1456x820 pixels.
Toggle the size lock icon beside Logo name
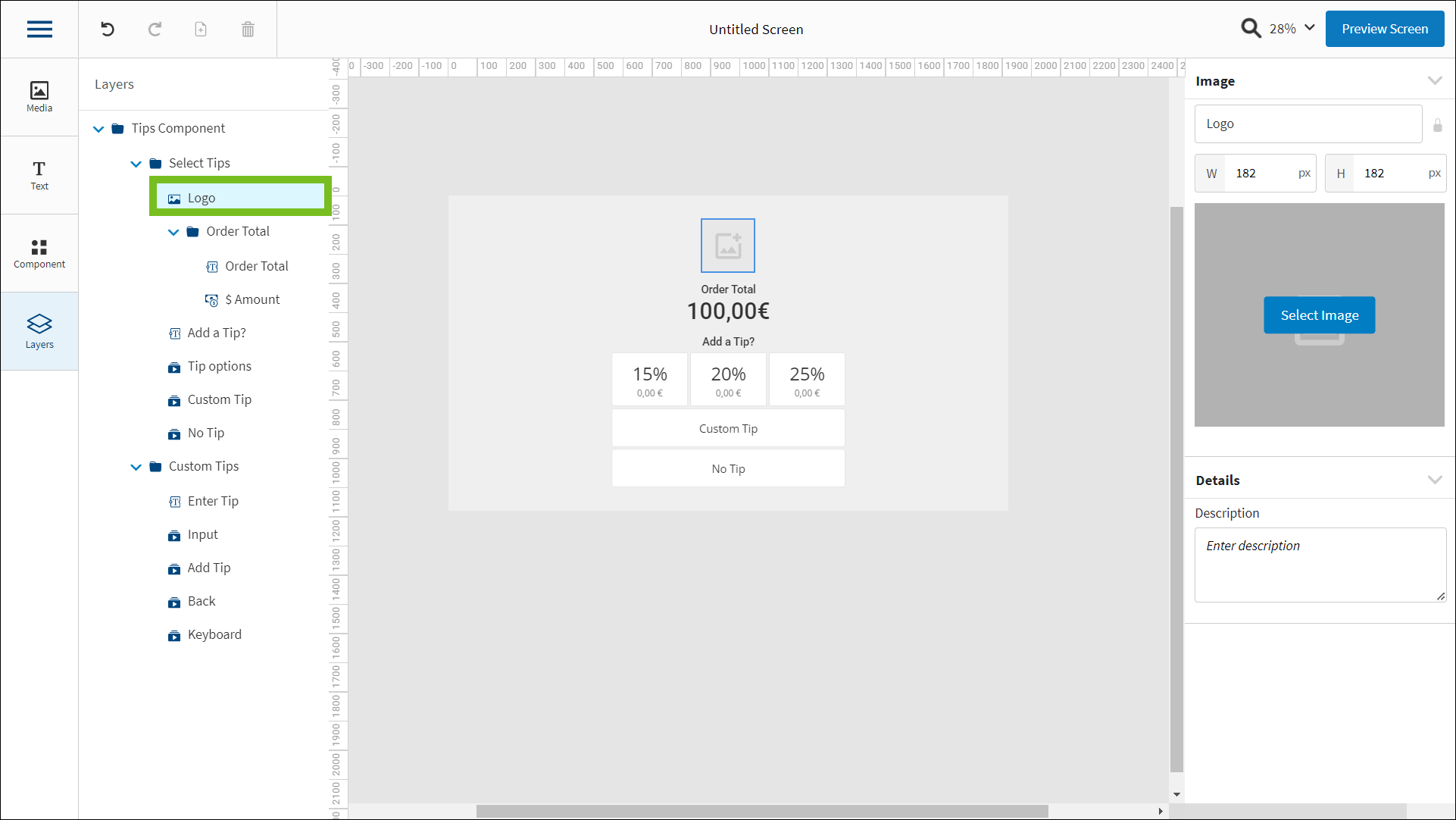point(1437,125)
